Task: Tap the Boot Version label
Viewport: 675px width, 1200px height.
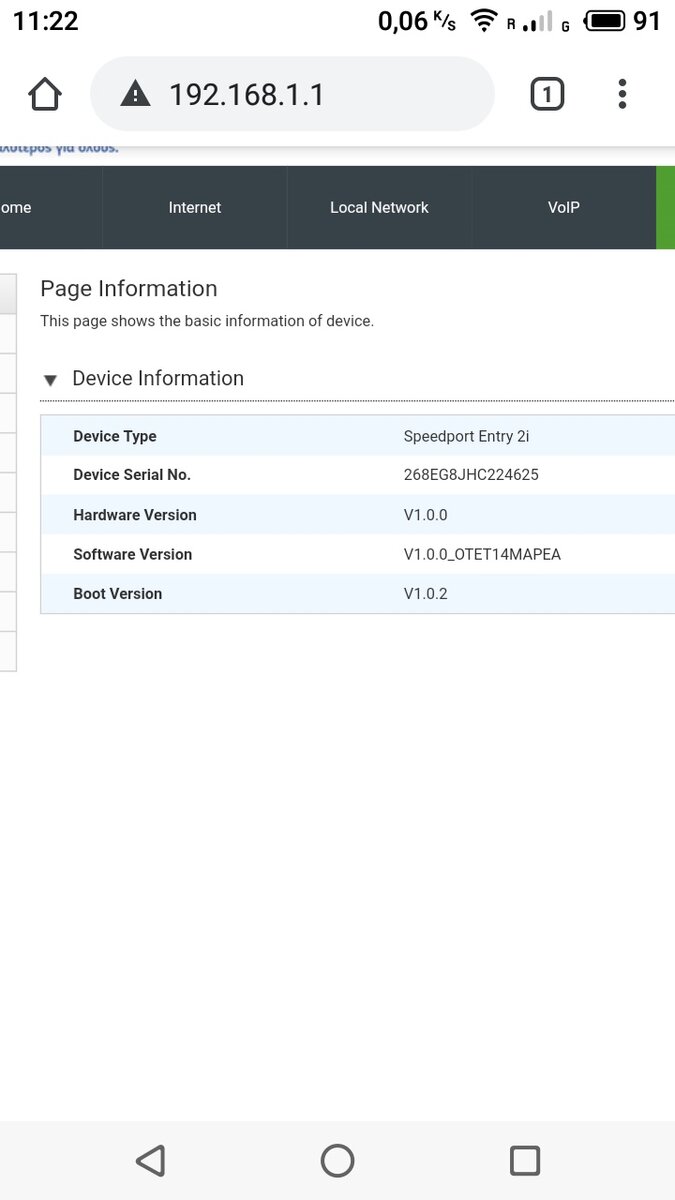Action: 117,593
